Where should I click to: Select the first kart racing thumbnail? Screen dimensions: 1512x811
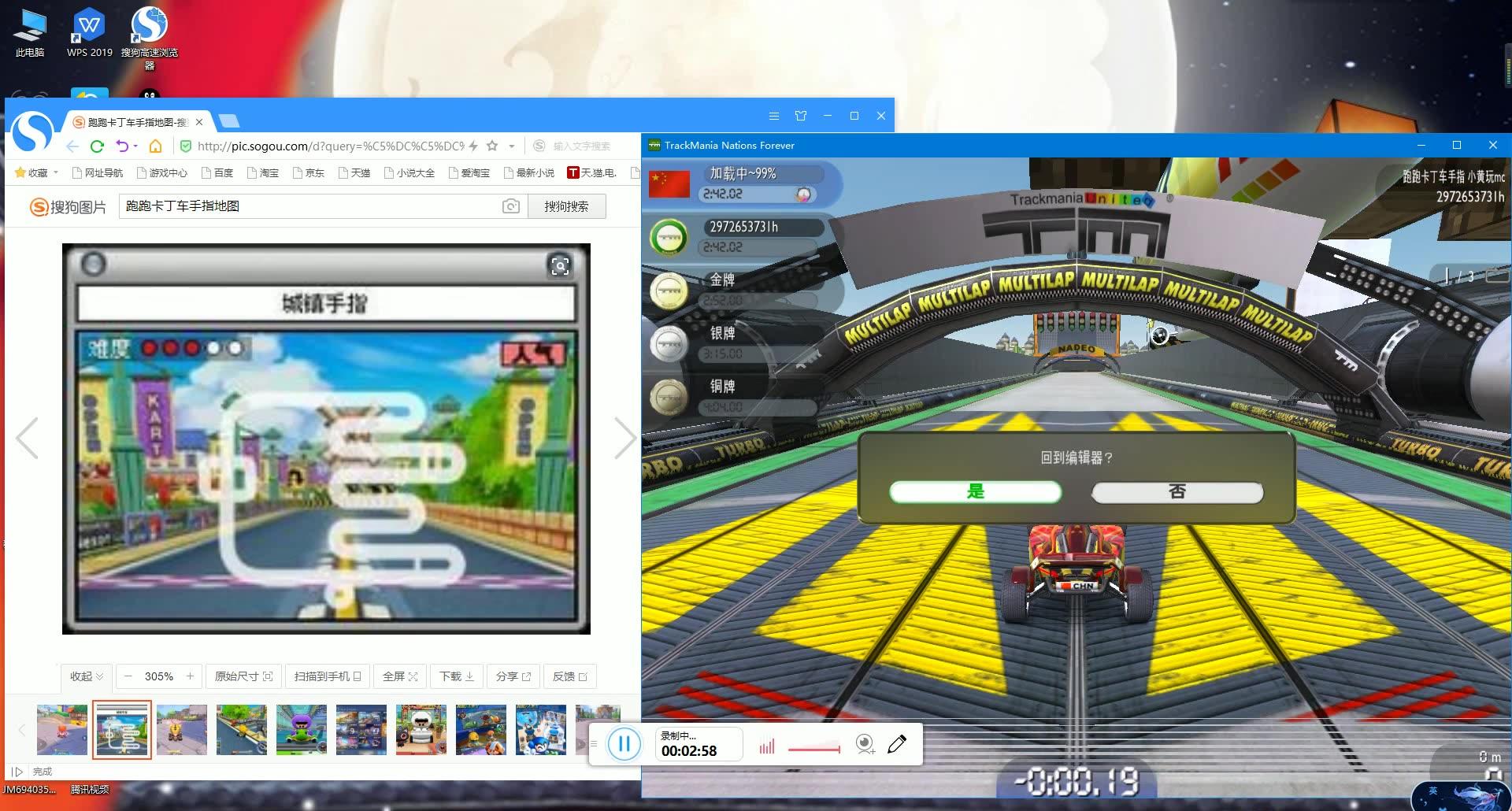point(62,730)
